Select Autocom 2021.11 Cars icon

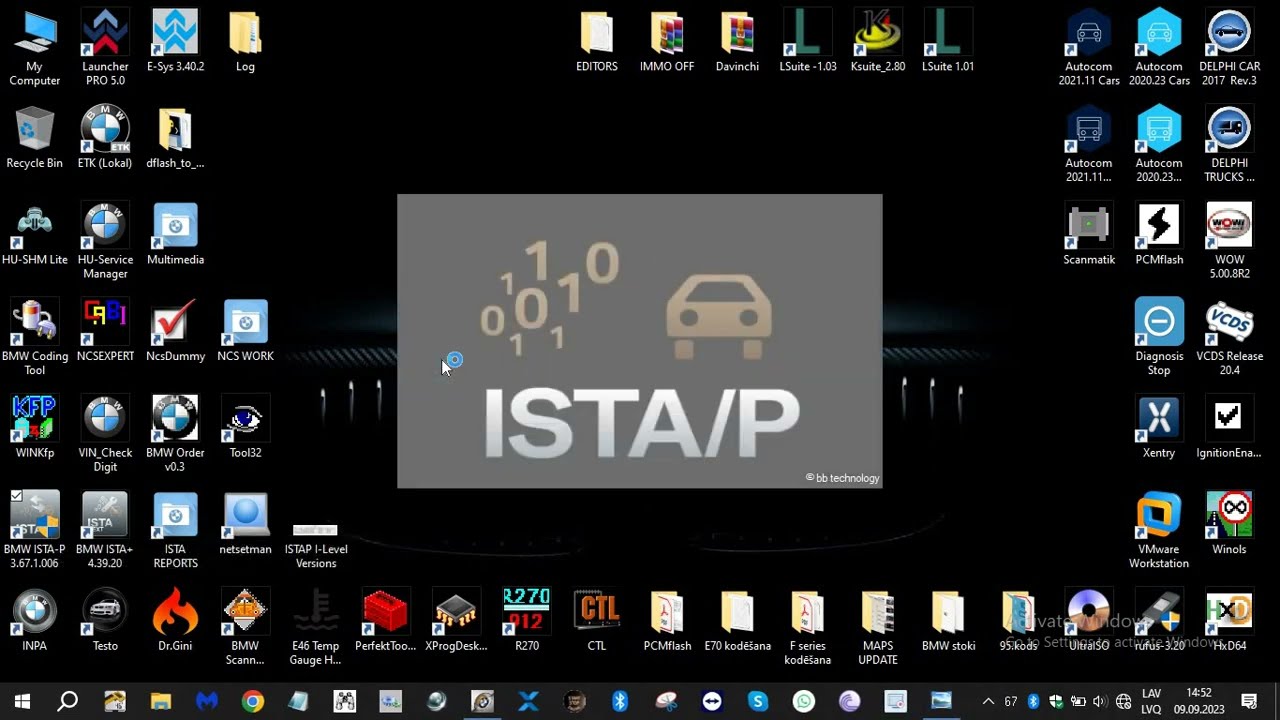(x=1089, y=47)
